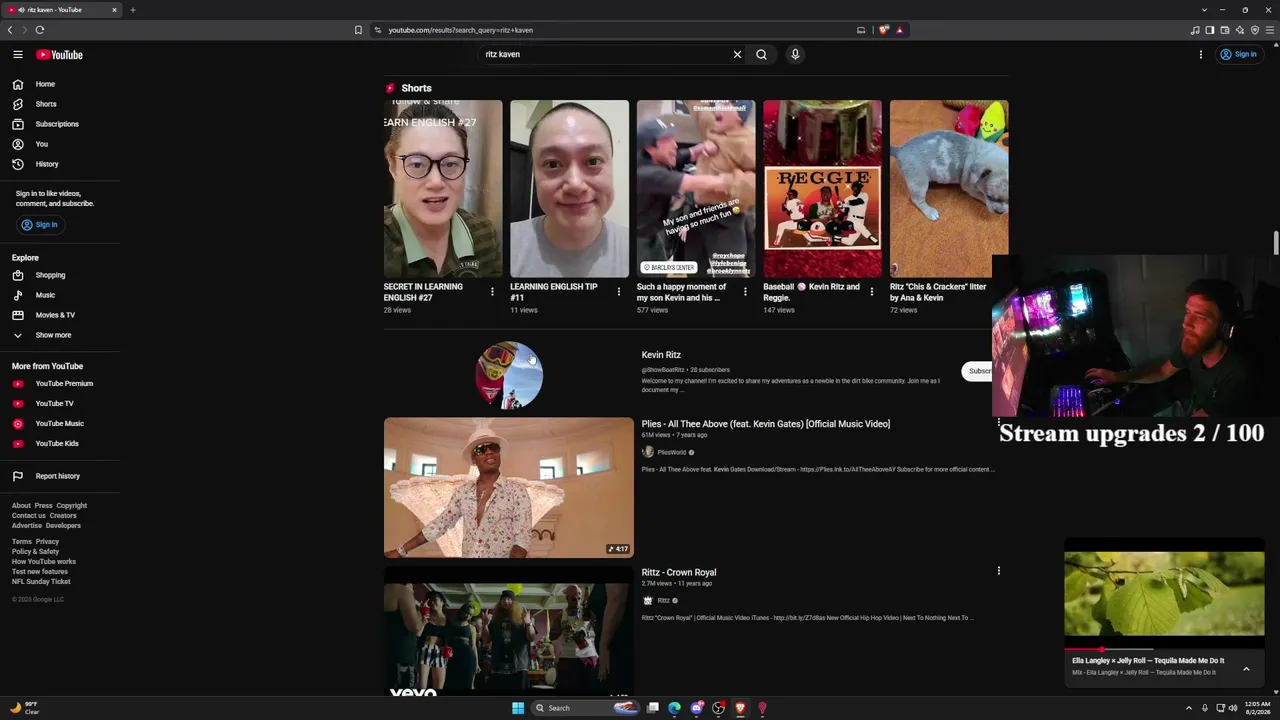
Task: Open the Kevin Ritz channel avatar
Action: (x=509, y=375)
